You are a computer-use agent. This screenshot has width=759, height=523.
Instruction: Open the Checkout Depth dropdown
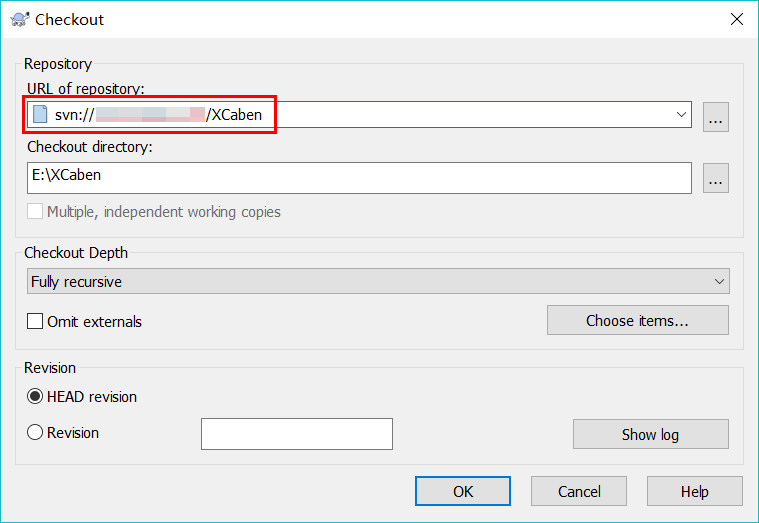378,282
